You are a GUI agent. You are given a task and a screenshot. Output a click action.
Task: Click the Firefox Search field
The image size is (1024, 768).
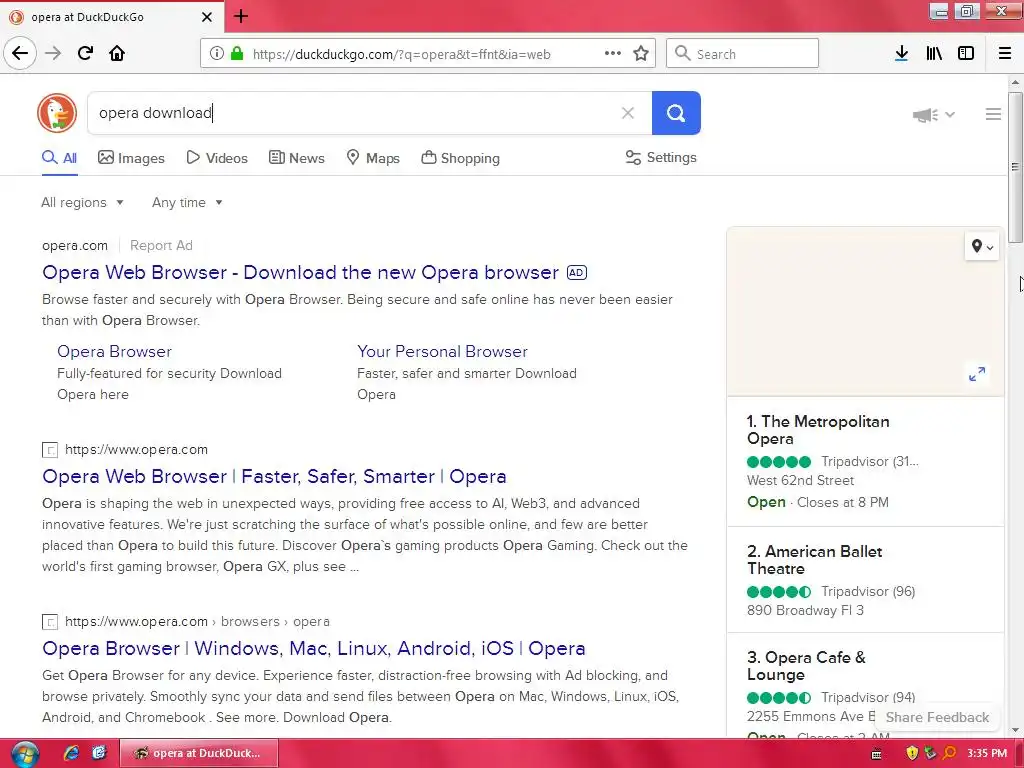[743, 54]
